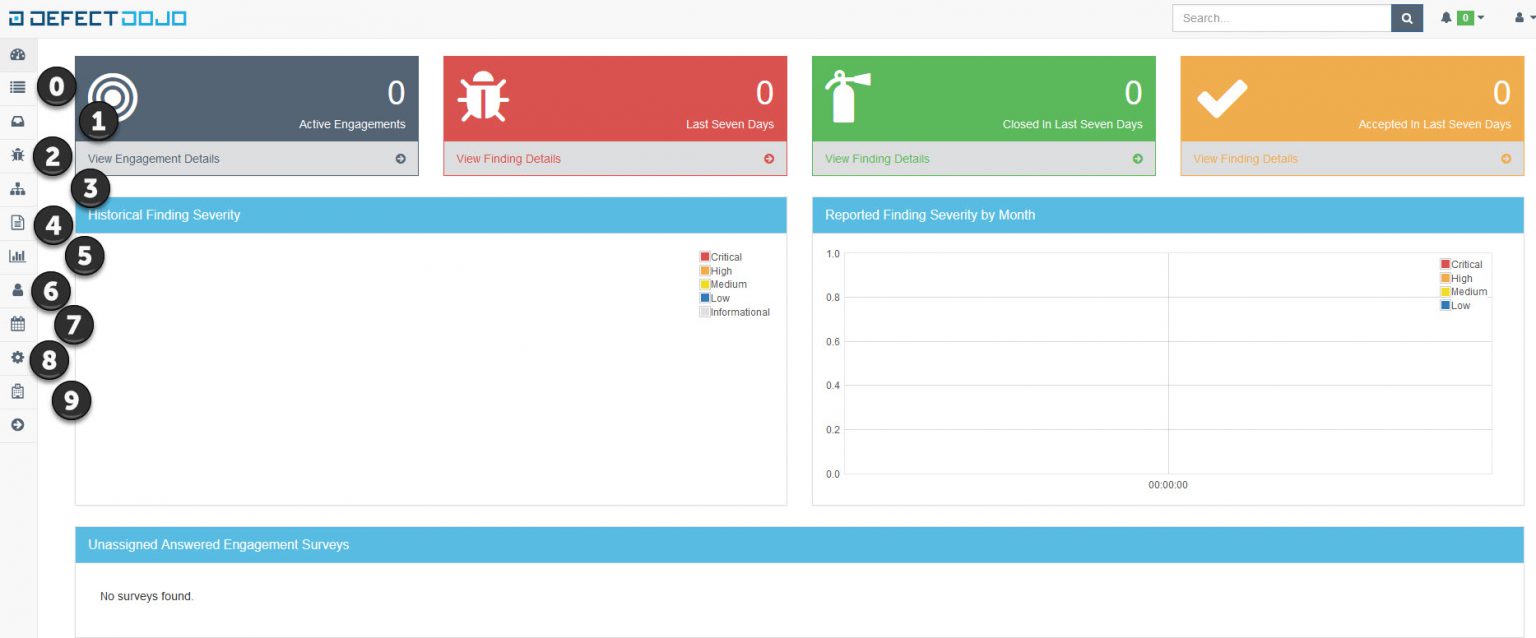
Task: Select the Calendar icon in sidebar
Action: pos(16,324)
